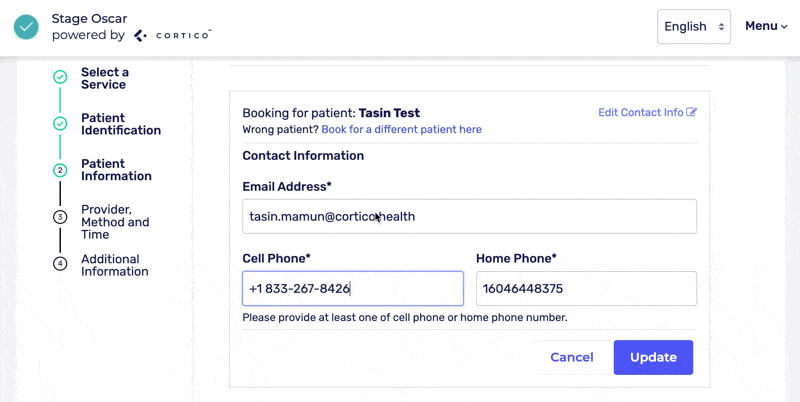Click the Cancel button
Viewport: 800px width, 402px height.
click(x=572, y=357)
